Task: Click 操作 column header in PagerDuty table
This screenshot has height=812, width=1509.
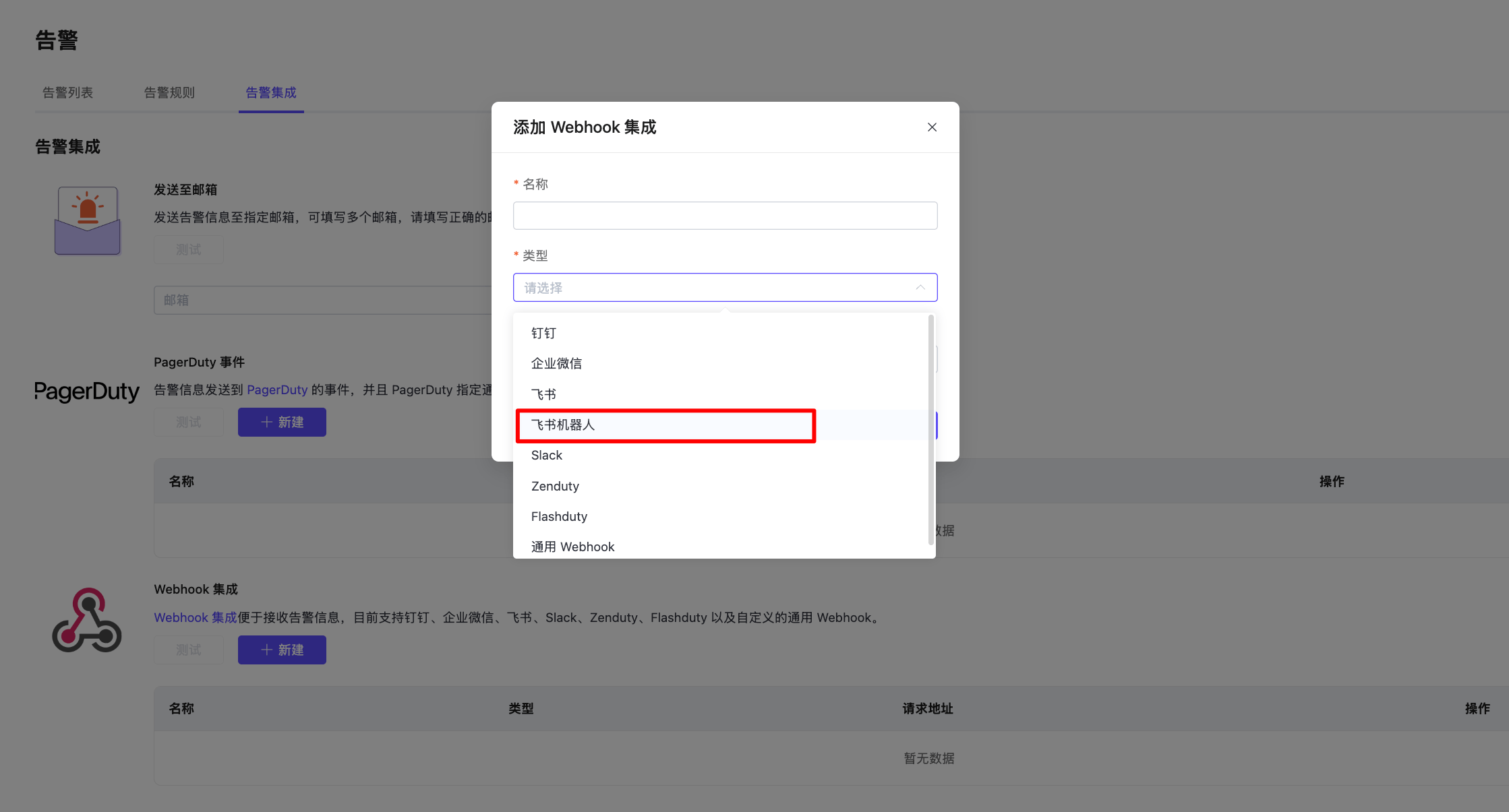Action: (x=1332, y=481)
